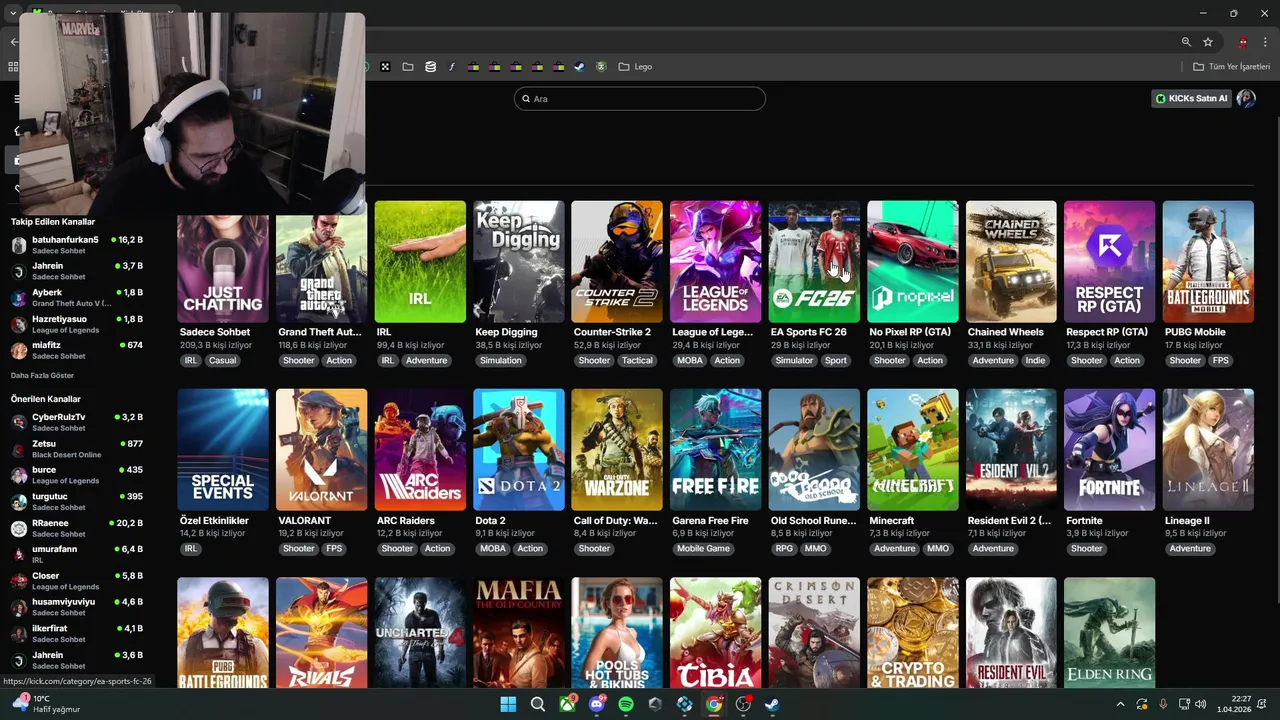
Task: Click the Kick search field
Action: tap(640, 99)
